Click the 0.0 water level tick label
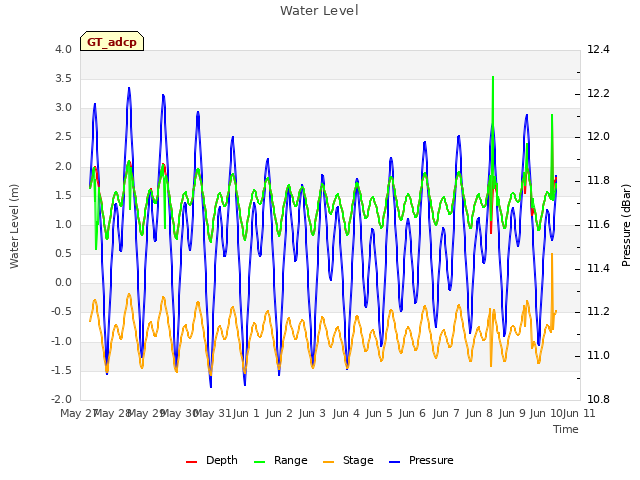 63,282
